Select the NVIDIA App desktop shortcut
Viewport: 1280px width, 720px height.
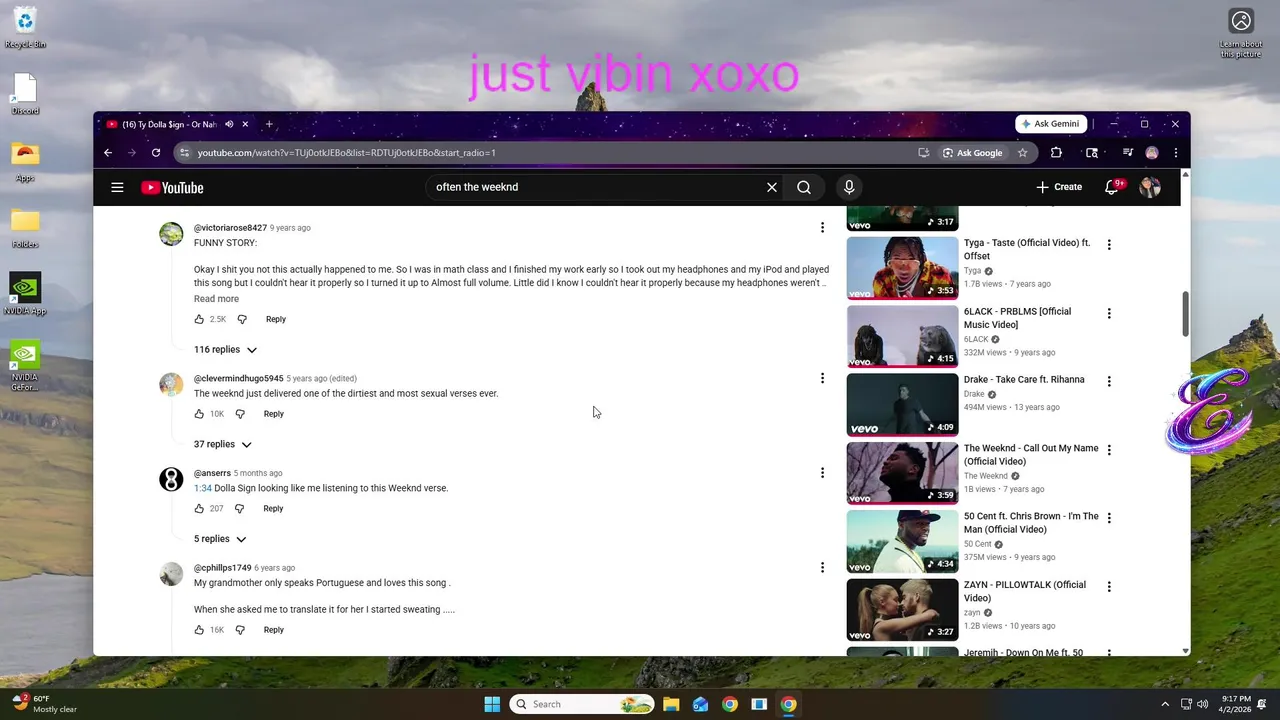tap(25, 294)
